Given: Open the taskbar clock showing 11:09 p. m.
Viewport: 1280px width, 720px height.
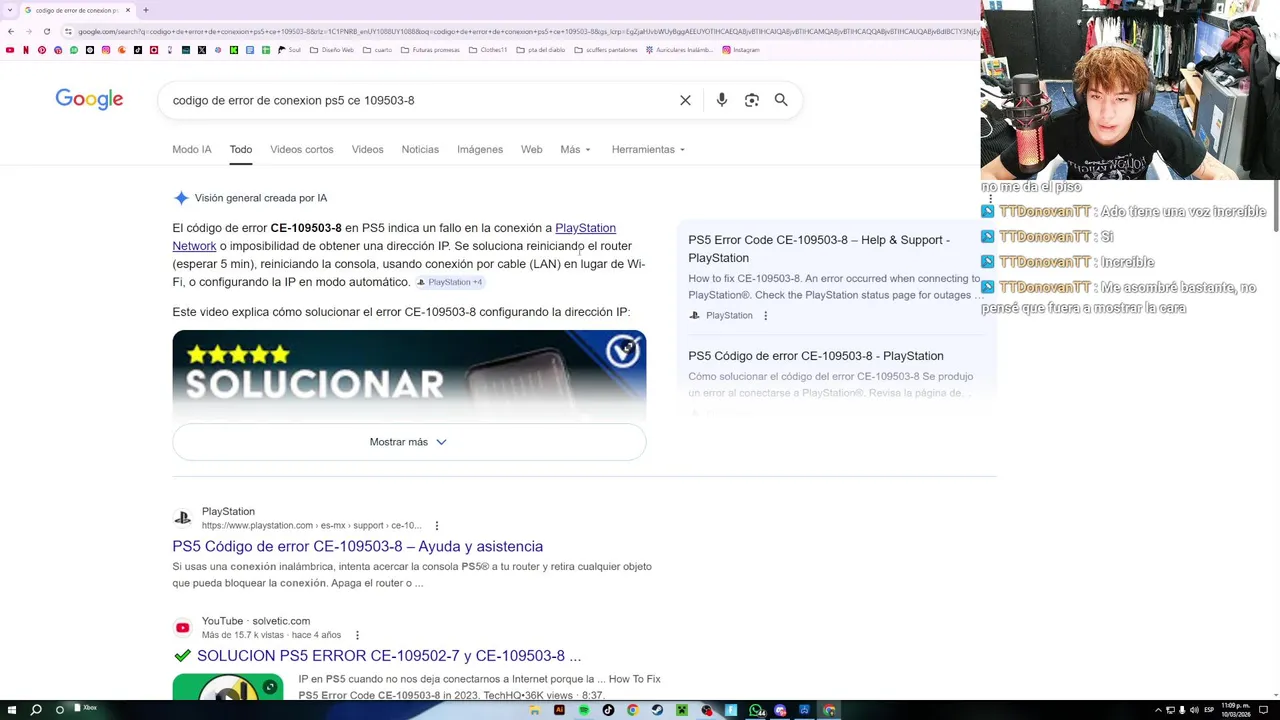Looking at the screenshot, I should coord(1235,710).
